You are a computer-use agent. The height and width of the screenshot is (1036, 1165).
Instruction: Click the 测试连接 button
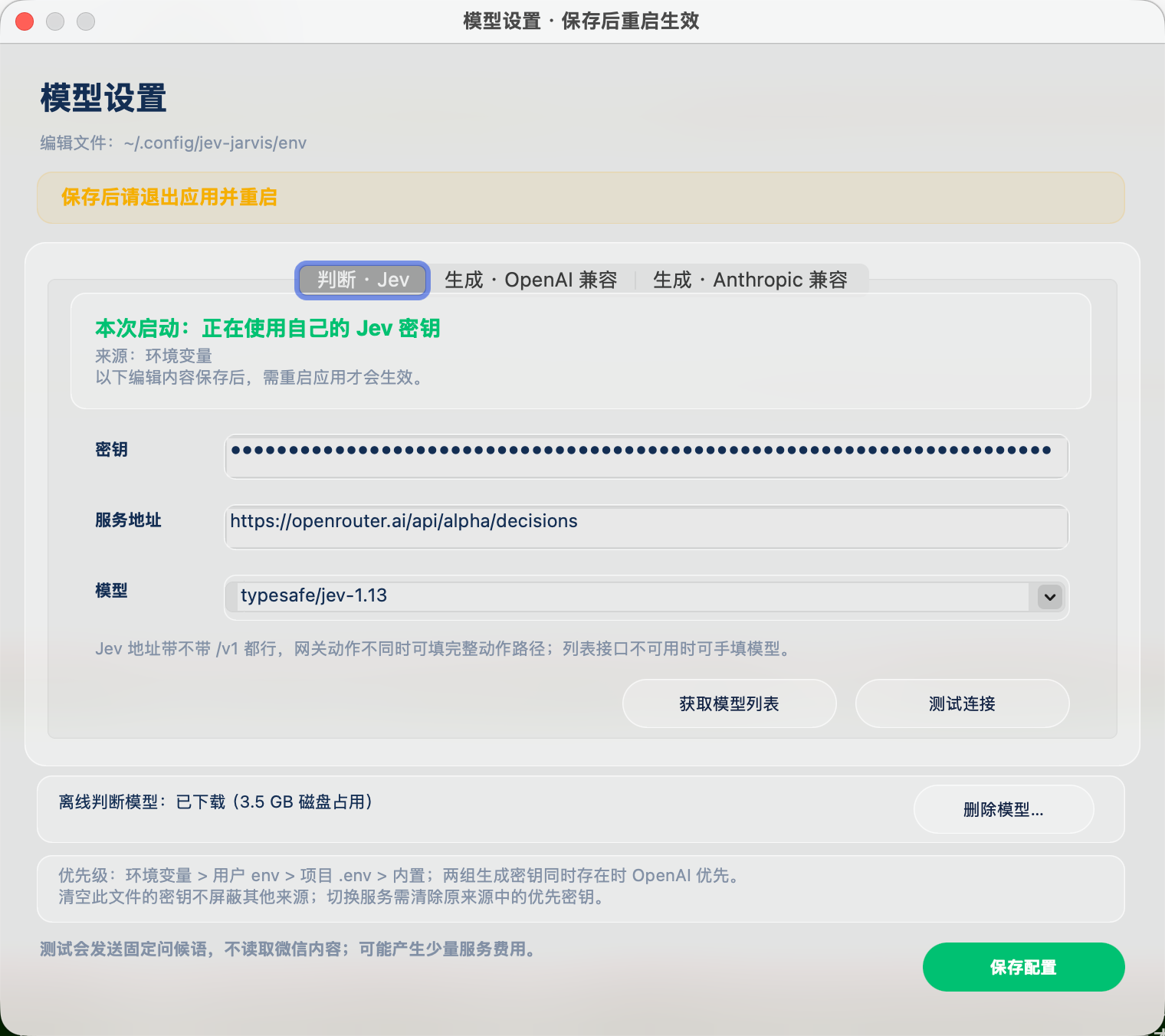tap(962, 703)
